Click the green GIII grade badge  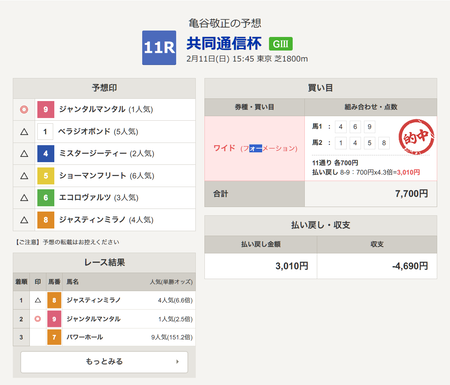coord(281,44)
